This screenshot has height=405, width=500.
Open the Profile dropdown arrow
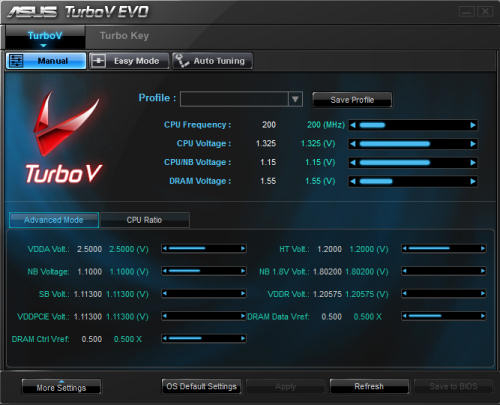[x=295, y=99]
